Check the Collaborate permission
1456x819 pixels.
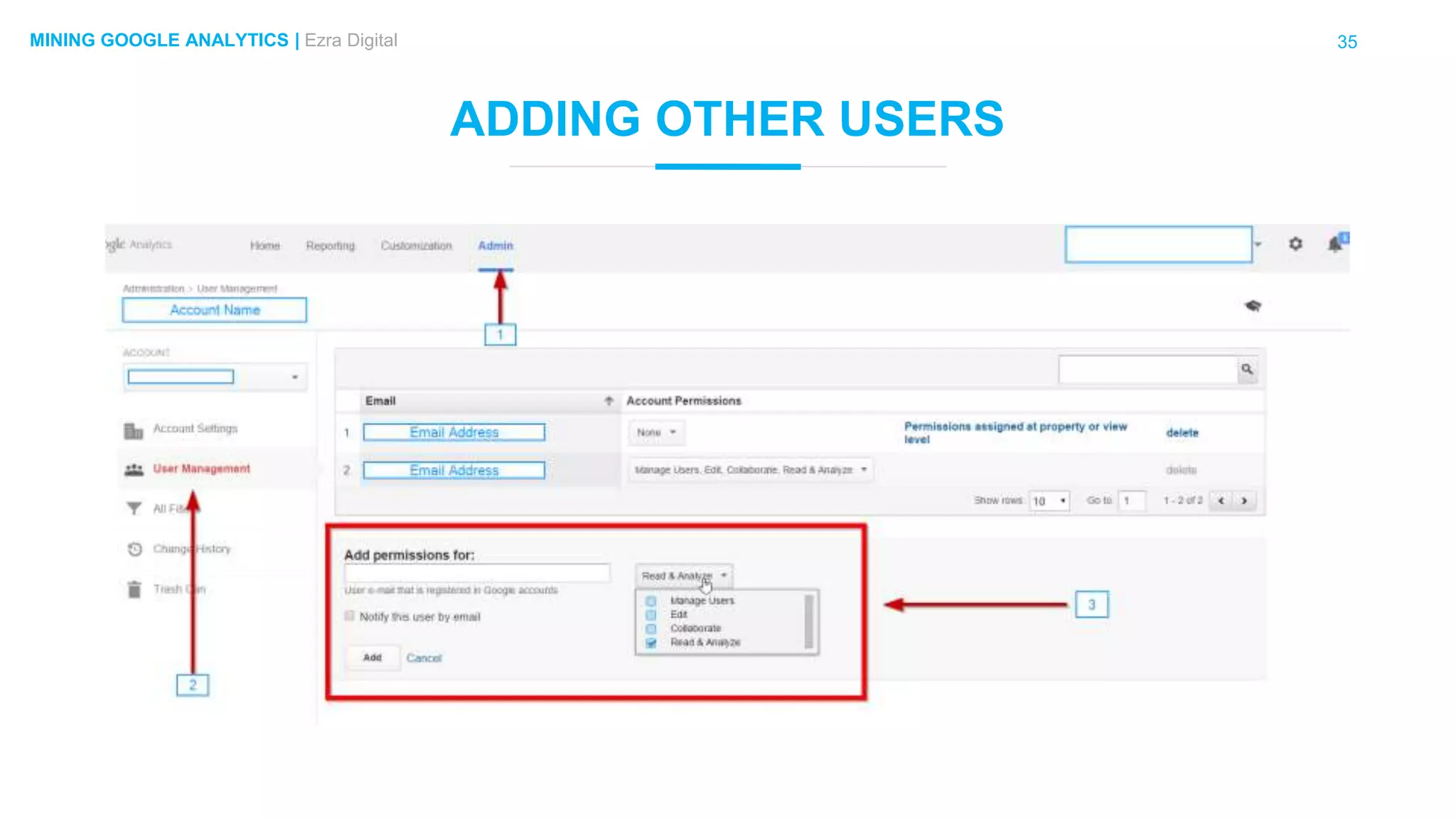tap(651, 628)
